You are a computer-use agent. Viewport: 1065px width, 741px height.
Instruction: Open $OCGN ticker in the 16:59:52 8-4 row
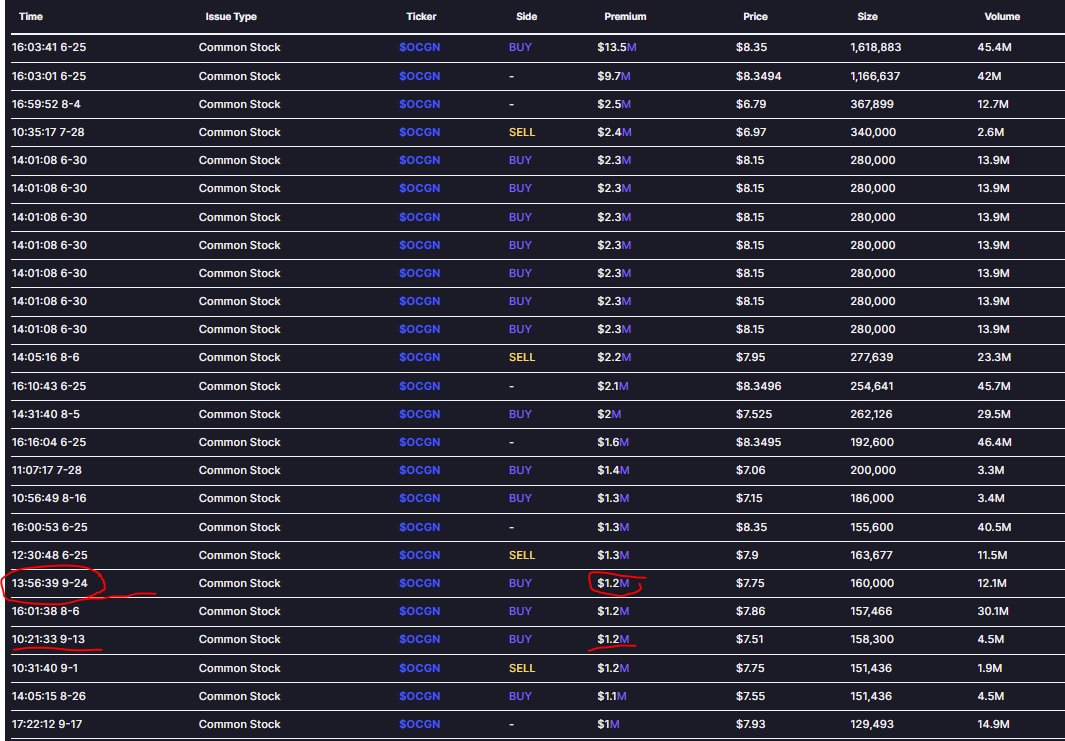[x=419, y=104]
